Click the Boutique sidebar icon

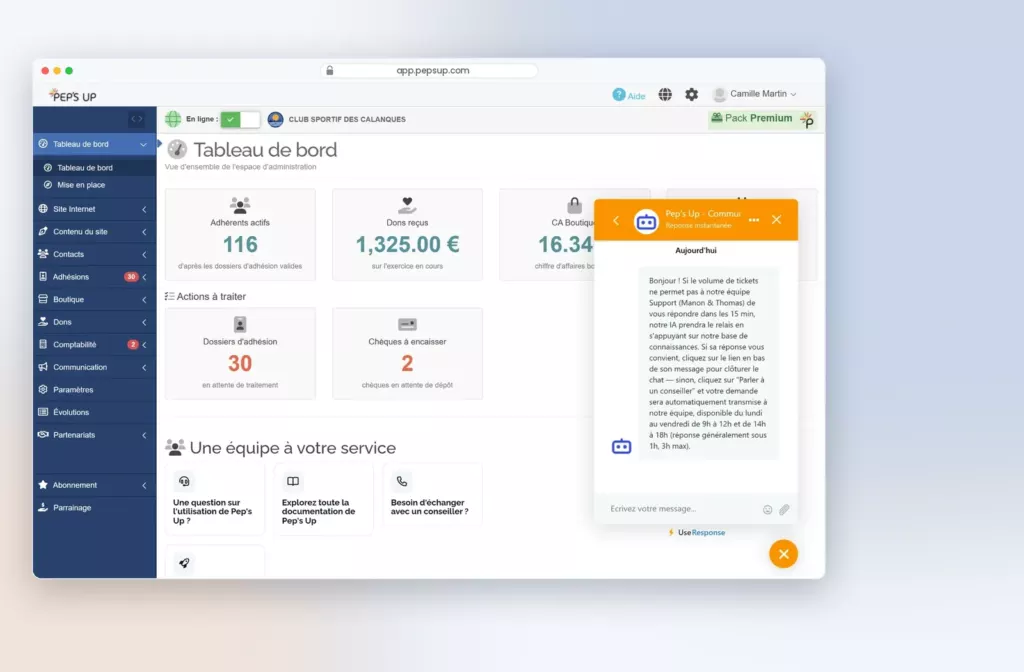43,299
